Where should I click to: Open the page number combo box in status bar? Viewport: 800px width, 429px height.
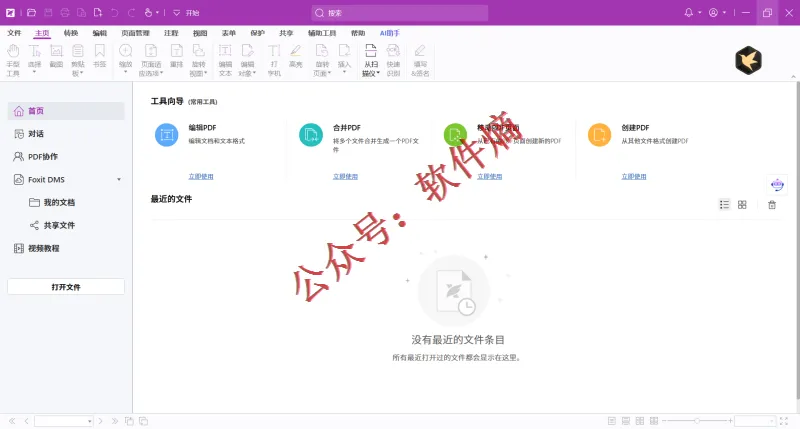[64, 421]
